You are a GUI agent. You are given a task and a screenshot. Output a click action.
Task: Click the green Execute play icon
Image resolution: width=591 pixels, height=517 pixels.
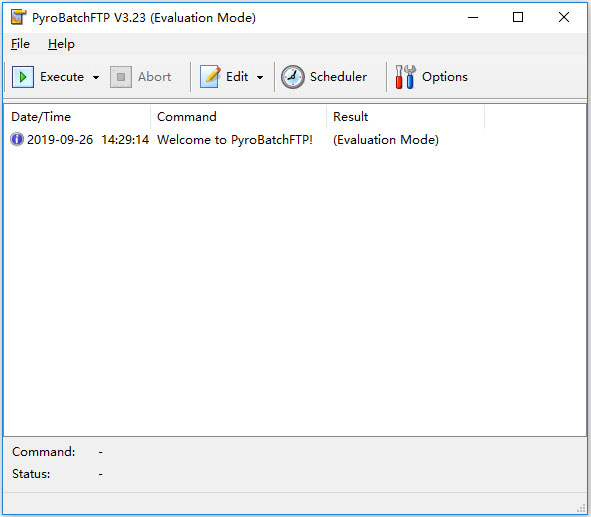(x=23, y=77)
